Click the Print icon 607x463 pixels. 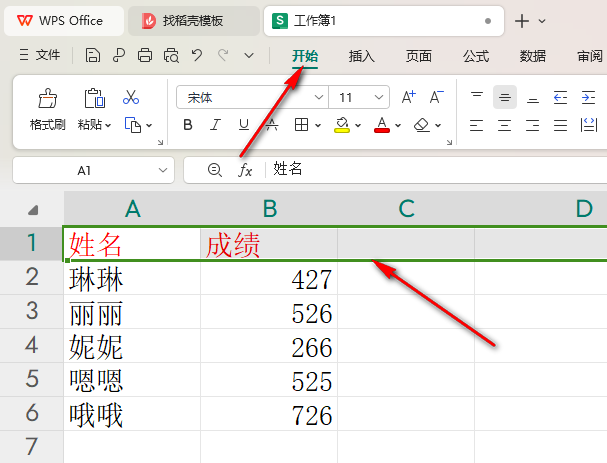[145, 56]
